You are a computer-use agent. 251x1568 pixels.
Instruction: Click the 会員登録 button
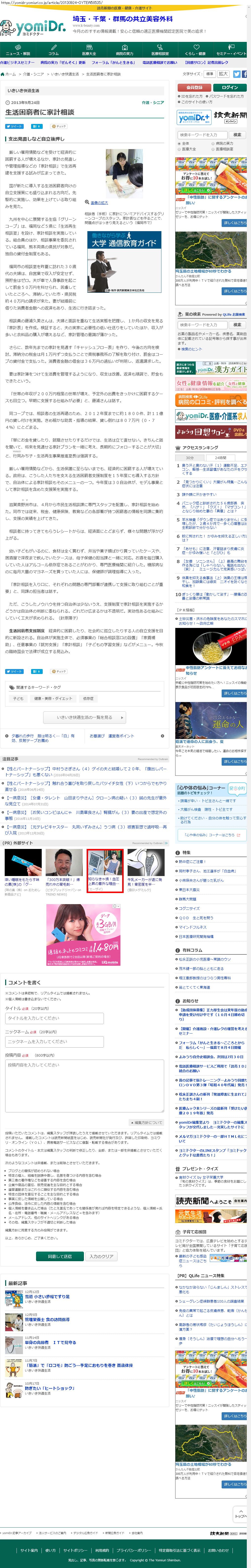tap(194, 88)
